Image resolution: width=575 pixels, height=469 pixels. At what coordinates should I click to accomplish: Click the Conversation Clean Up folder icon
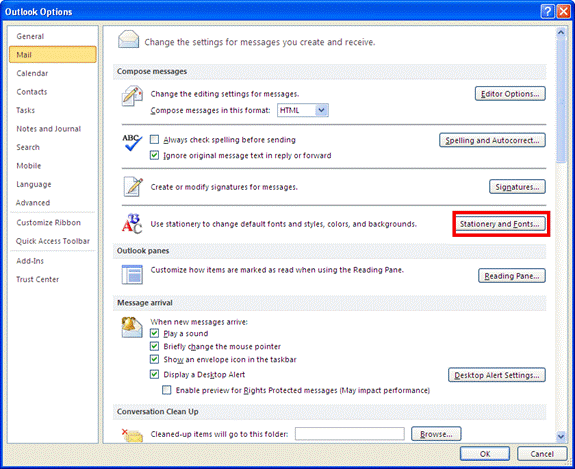click(x=132, y=435)
